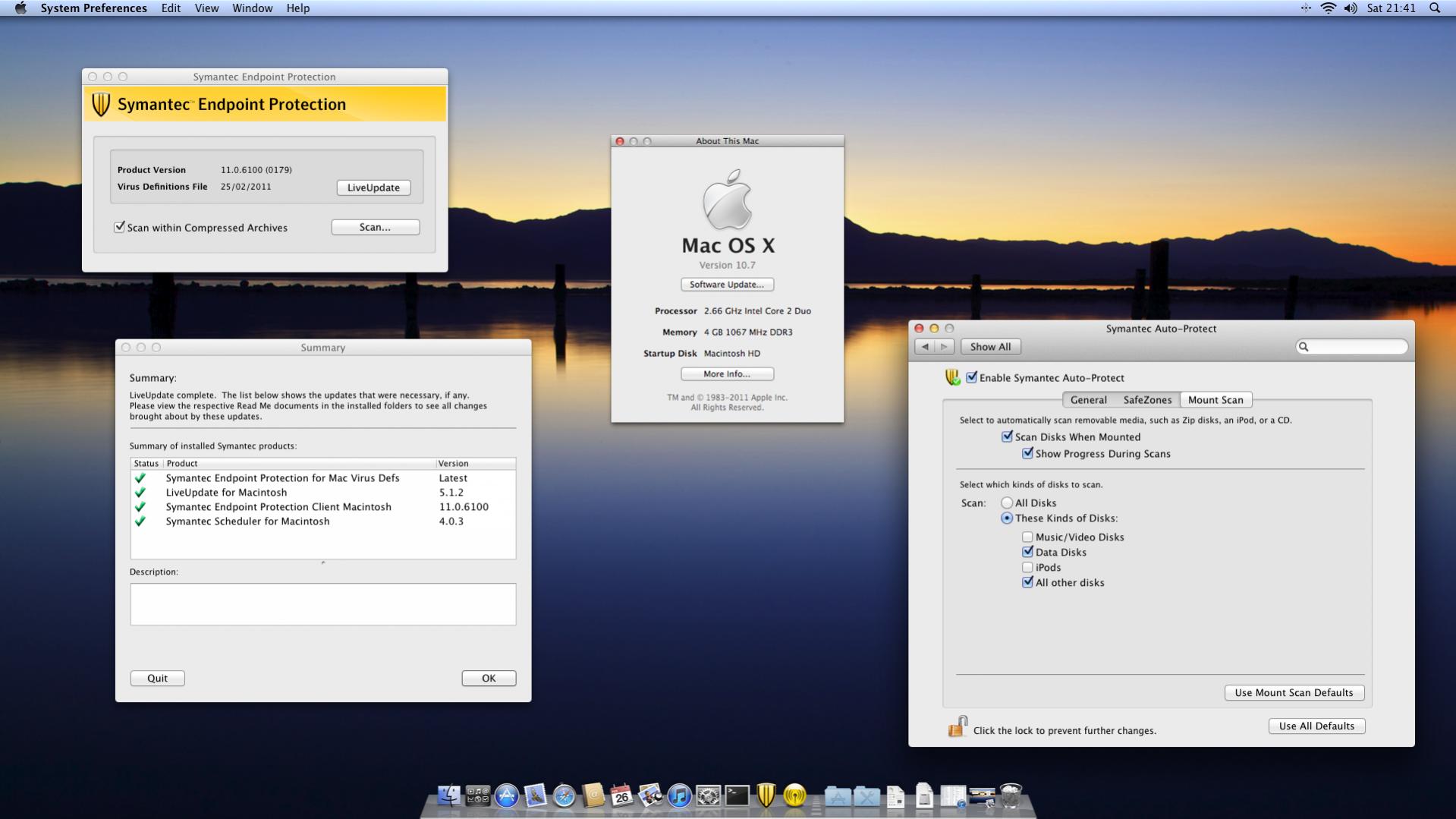The image size is (1456, 819).
Task: Open Utilities folder stack in Dock
Action: tap(866, 795)
